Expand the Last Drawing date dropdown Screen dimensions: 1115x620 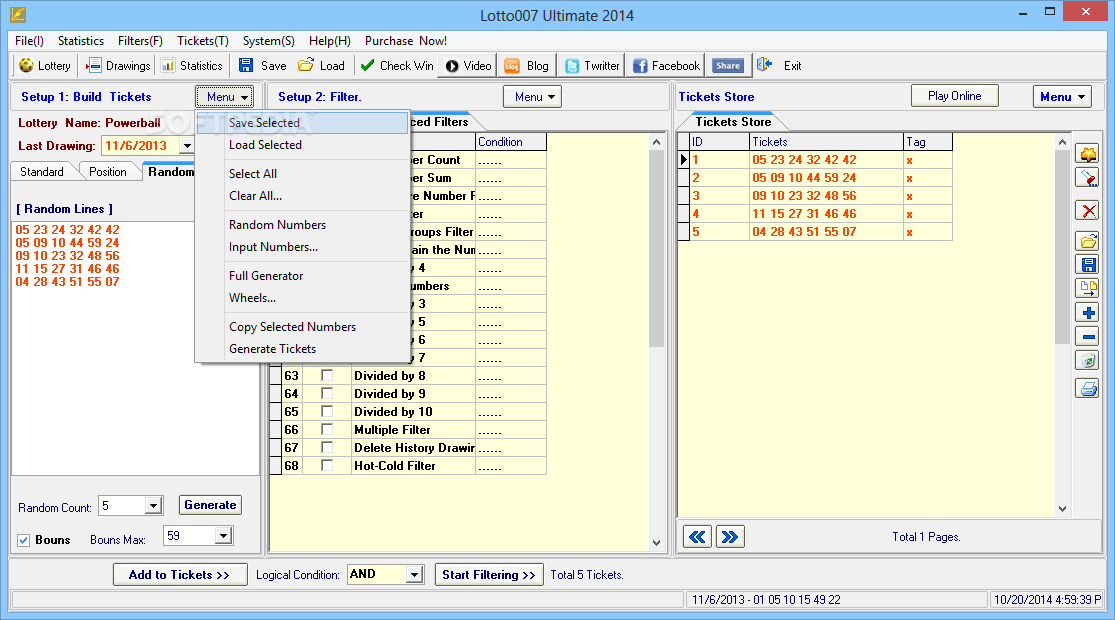coord(187,146)
